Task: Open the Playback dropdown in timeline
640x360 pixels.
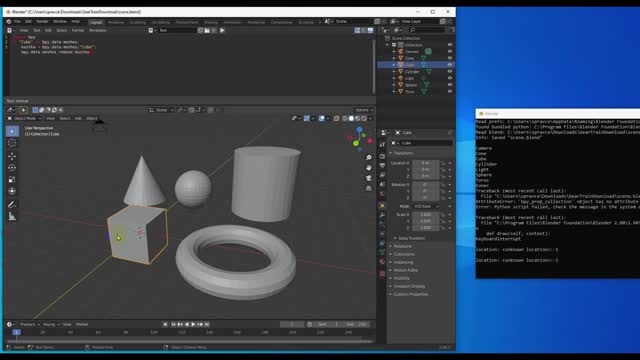Action: click(x=29, y=324)
